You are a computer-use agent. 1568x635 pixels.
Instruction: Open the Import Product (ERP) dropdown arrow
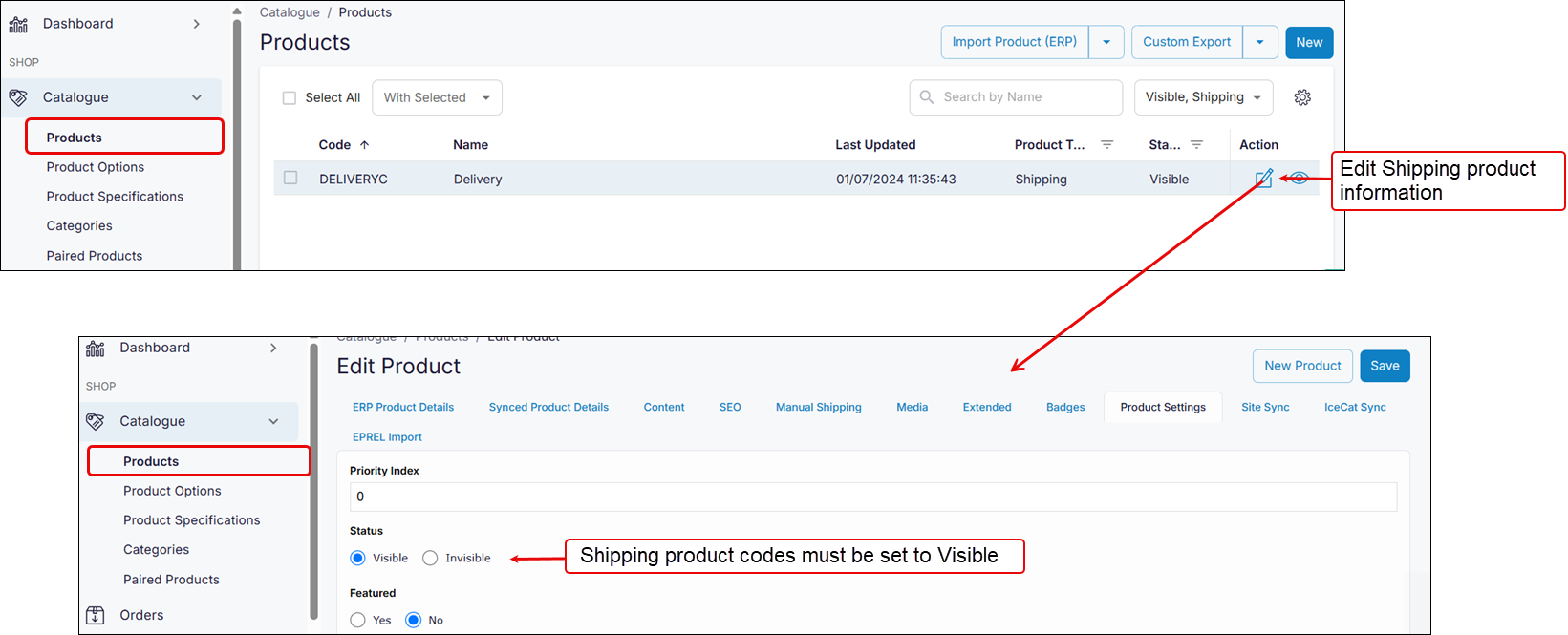point(1106,42)
